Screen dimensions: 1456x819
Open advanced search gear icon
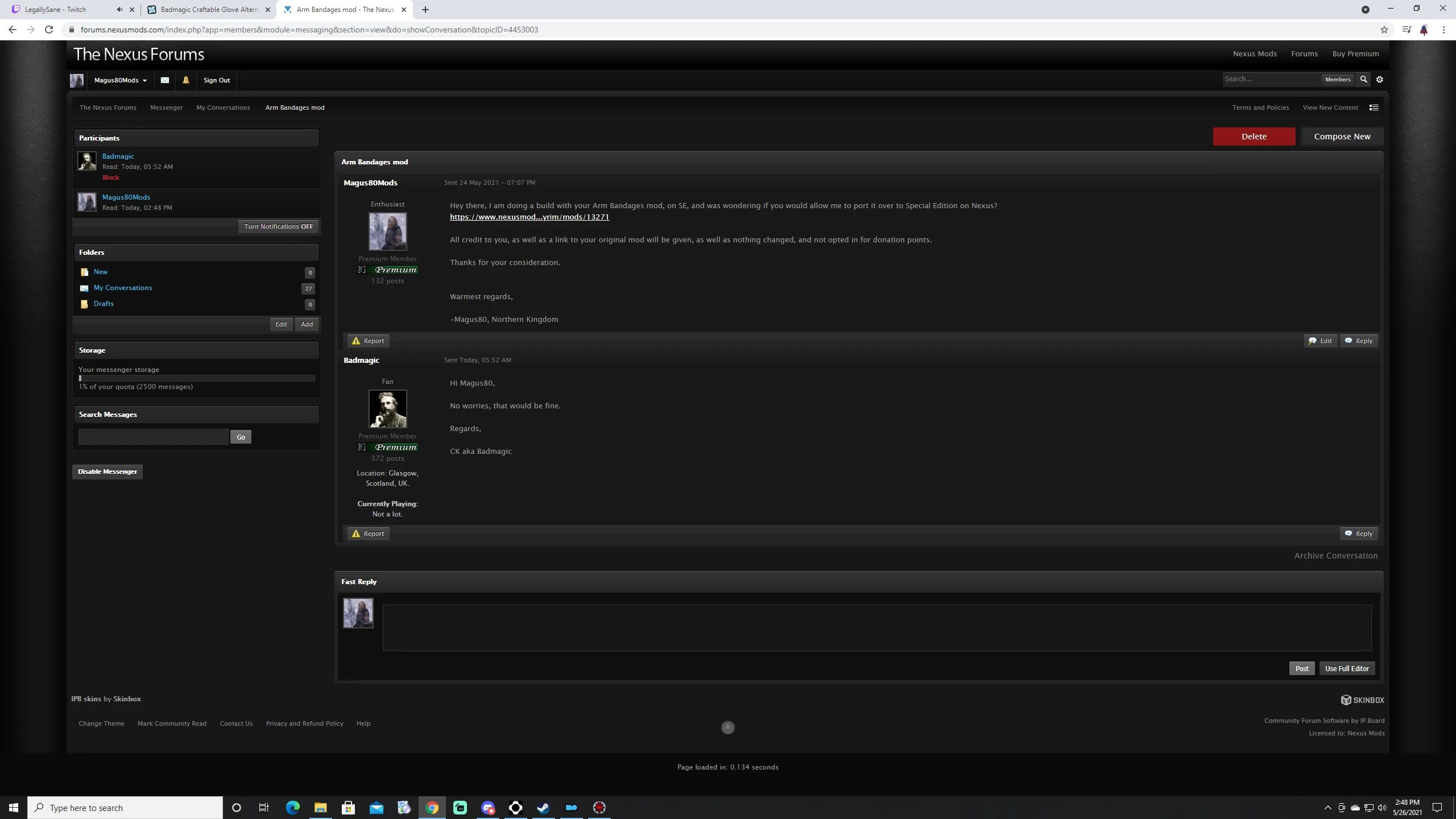[x=1379, y=80]
